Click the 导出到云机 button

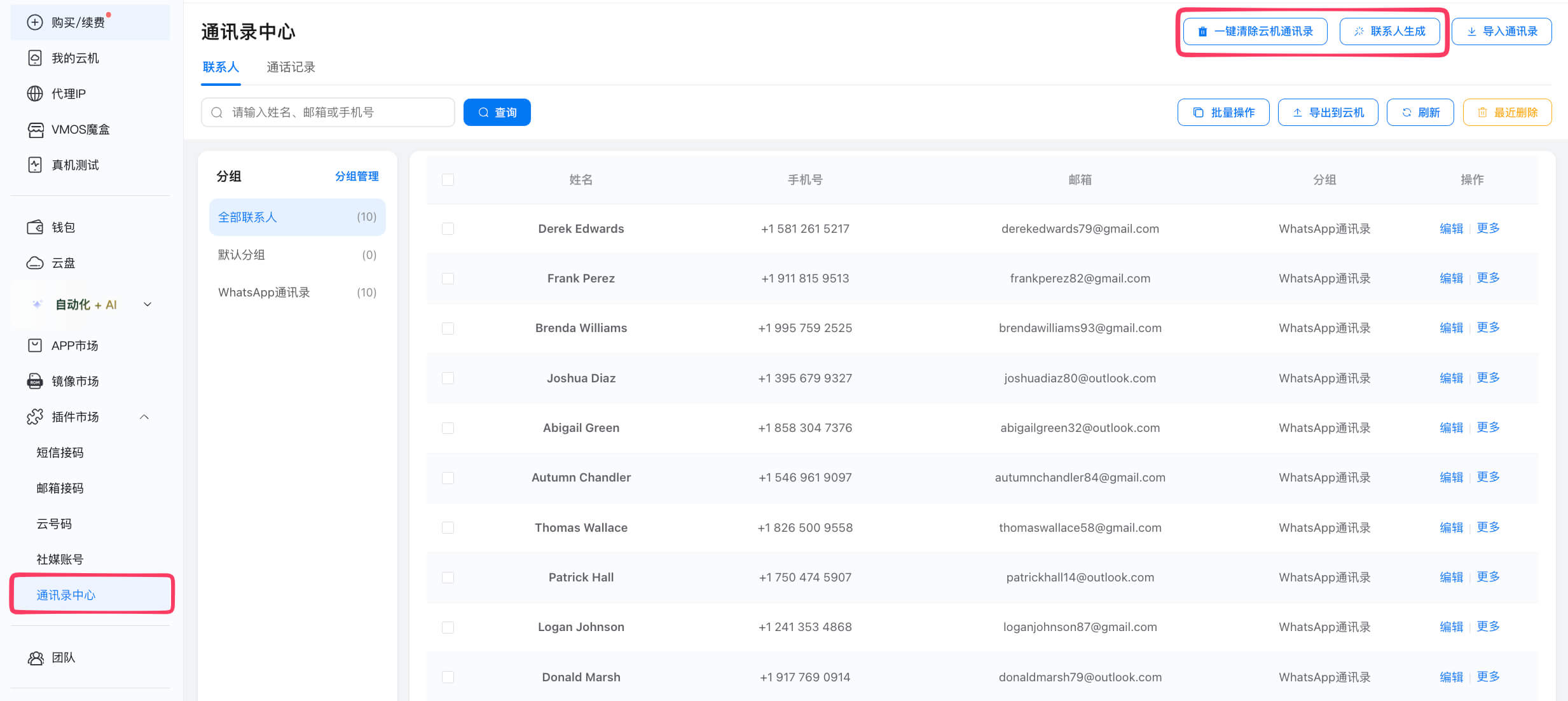[x=1328, y=113]
